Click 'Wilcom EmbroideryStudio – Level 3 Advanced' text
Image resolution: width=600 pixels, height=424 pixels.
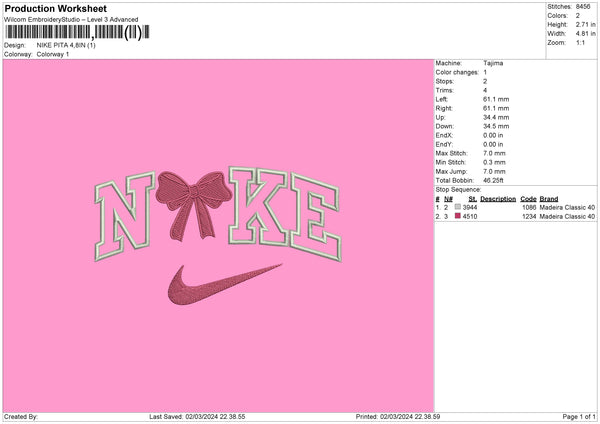click(71, 20)
